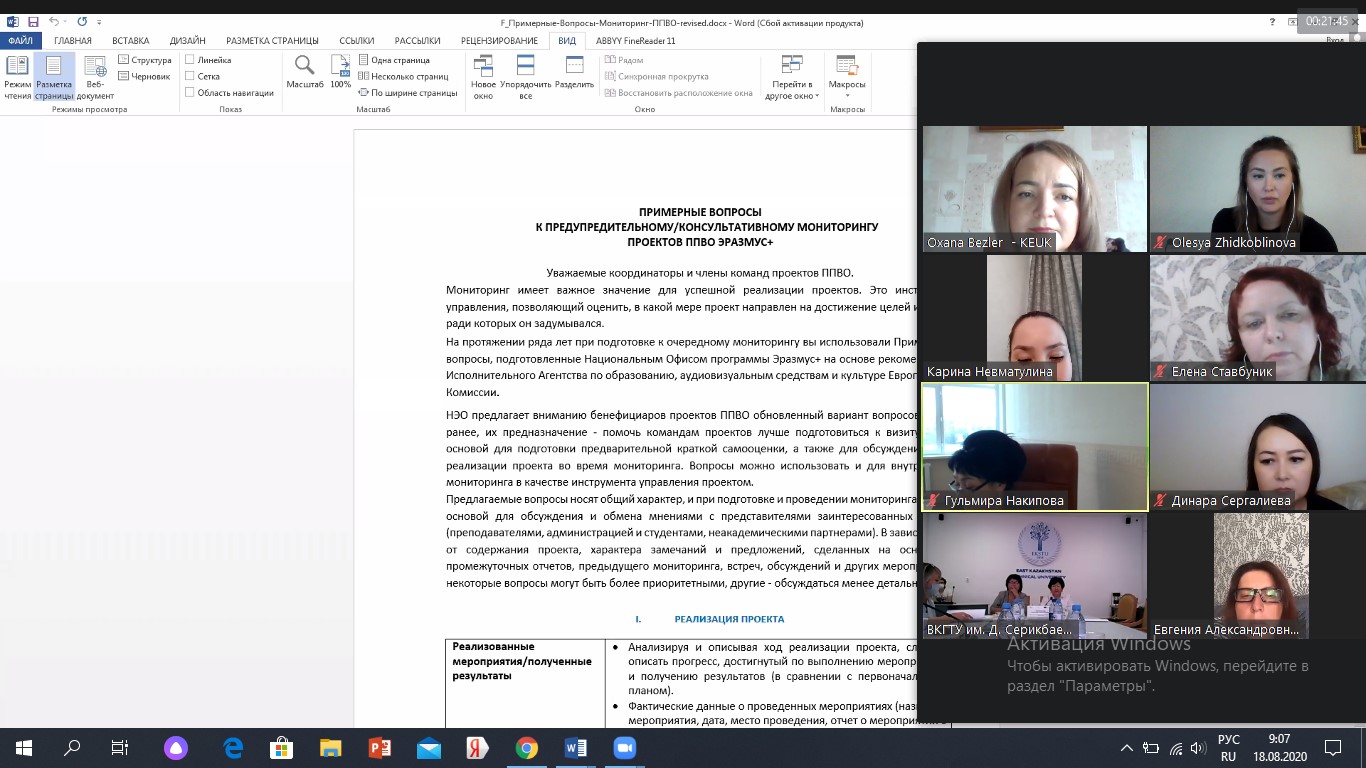Click the Структура view button
Screen dimensions: 1366x768
click(145, 60)
